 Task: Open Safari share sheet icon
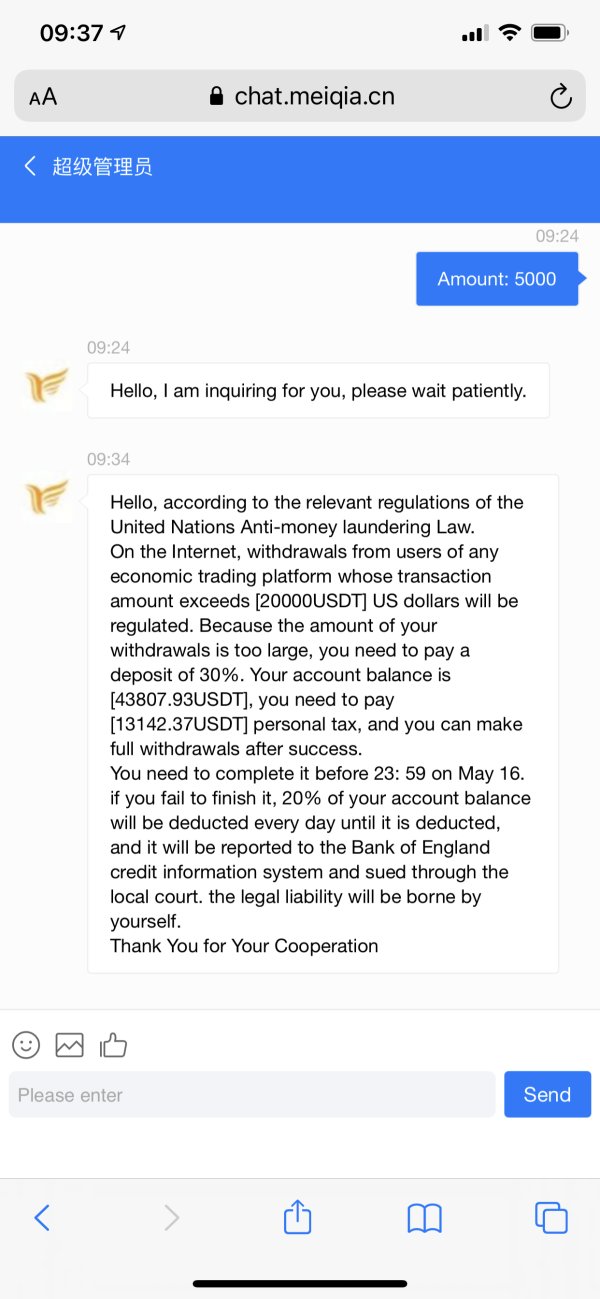click(298, 1216)
